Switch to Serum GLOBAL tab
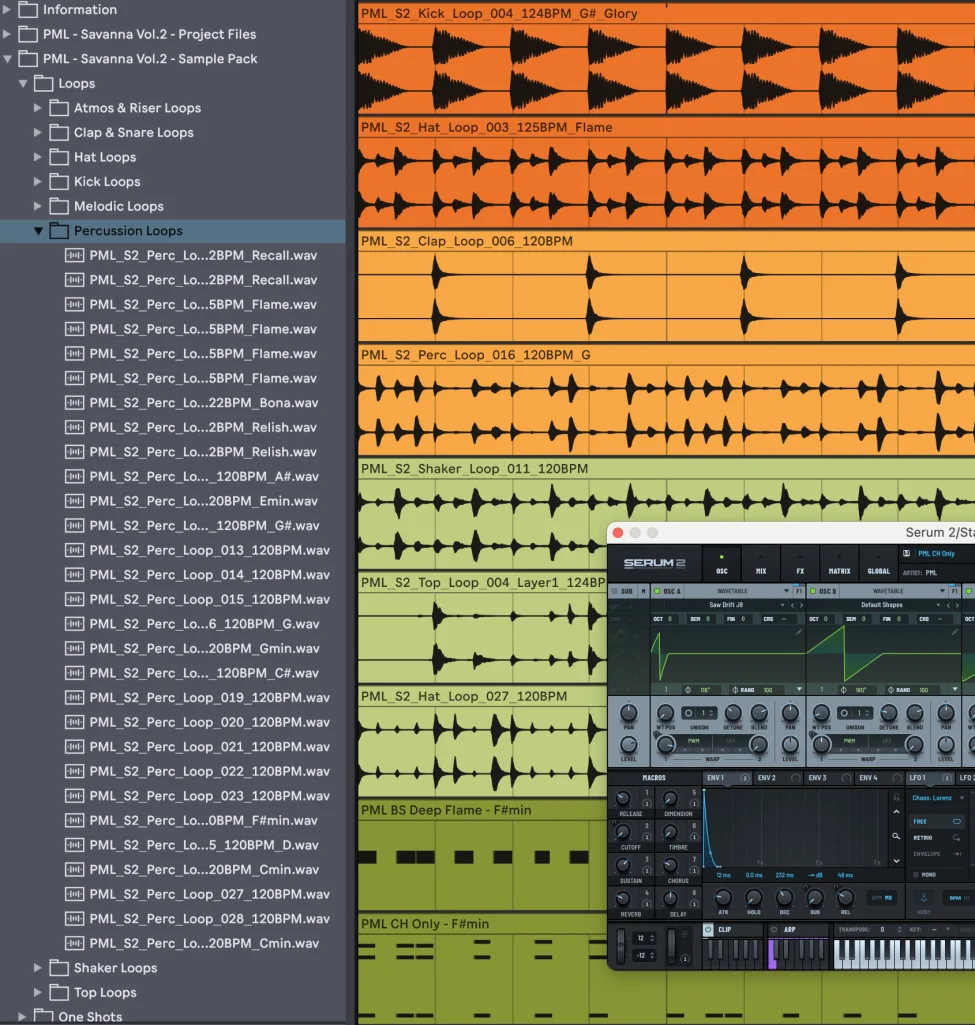975x1025 pixels. click(878, 565)
